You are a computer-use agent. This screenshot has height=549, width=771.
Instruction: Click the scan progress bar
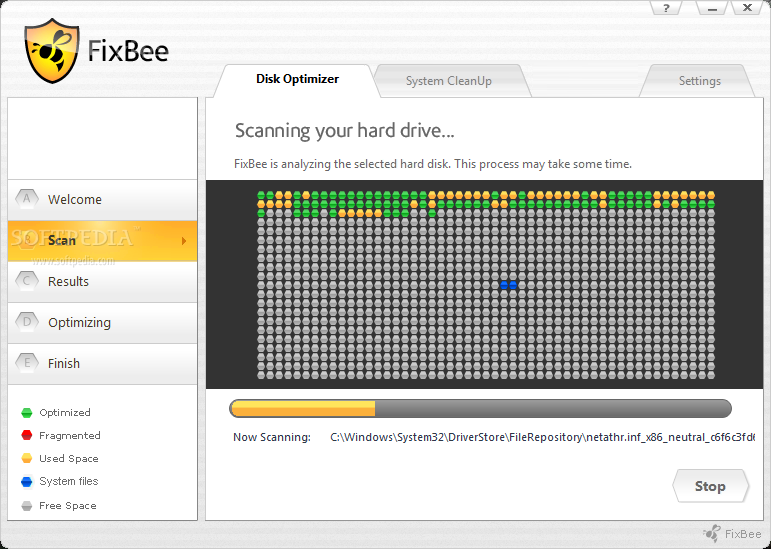pos(480,408)
